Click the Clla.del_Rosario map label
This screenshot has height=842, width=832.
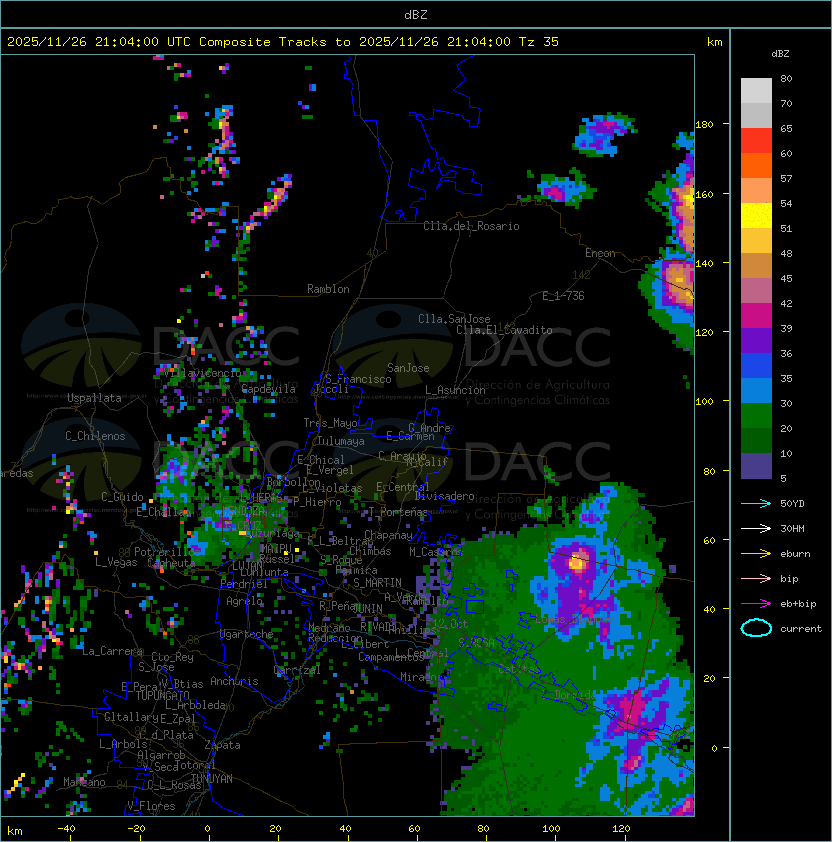(471, 226)
